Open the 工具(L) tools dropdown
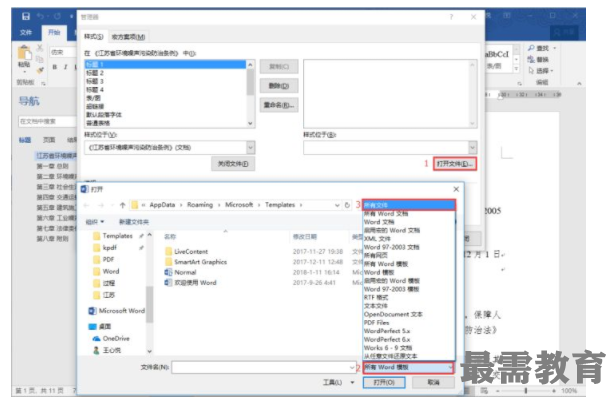612x407 pixels. pos(338,382)
